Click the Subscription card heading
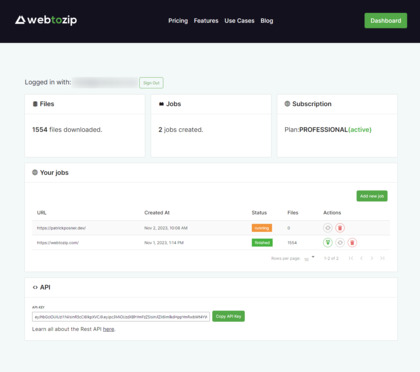Screen dimensions: 420x372 [308, 104]
